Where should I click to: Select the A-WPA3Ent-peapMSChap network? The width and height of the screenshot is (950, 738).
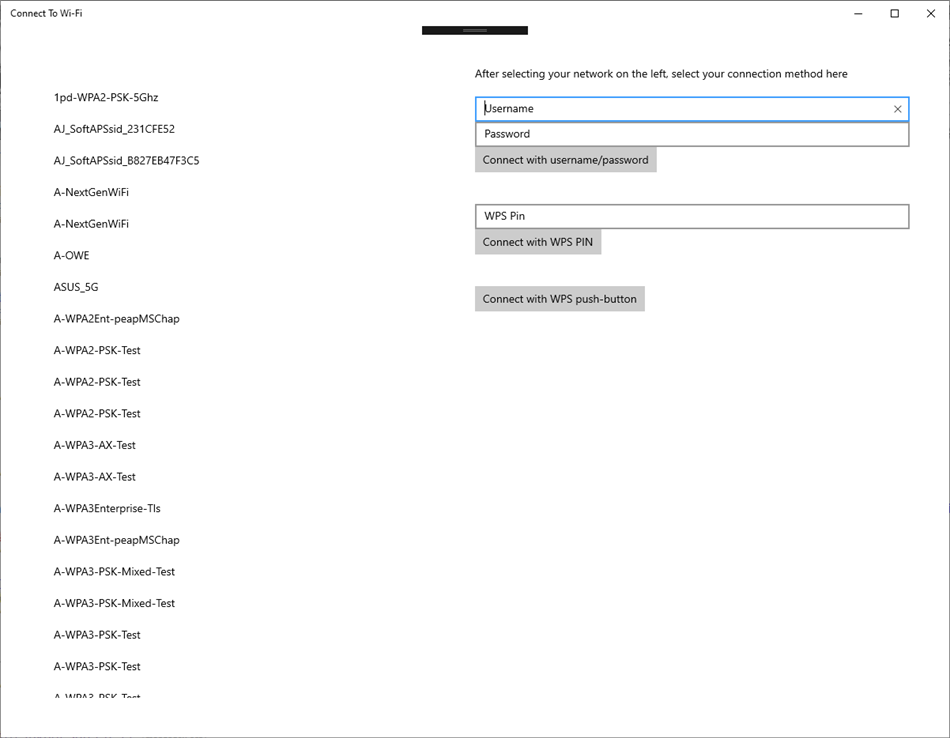pos(116,540)
